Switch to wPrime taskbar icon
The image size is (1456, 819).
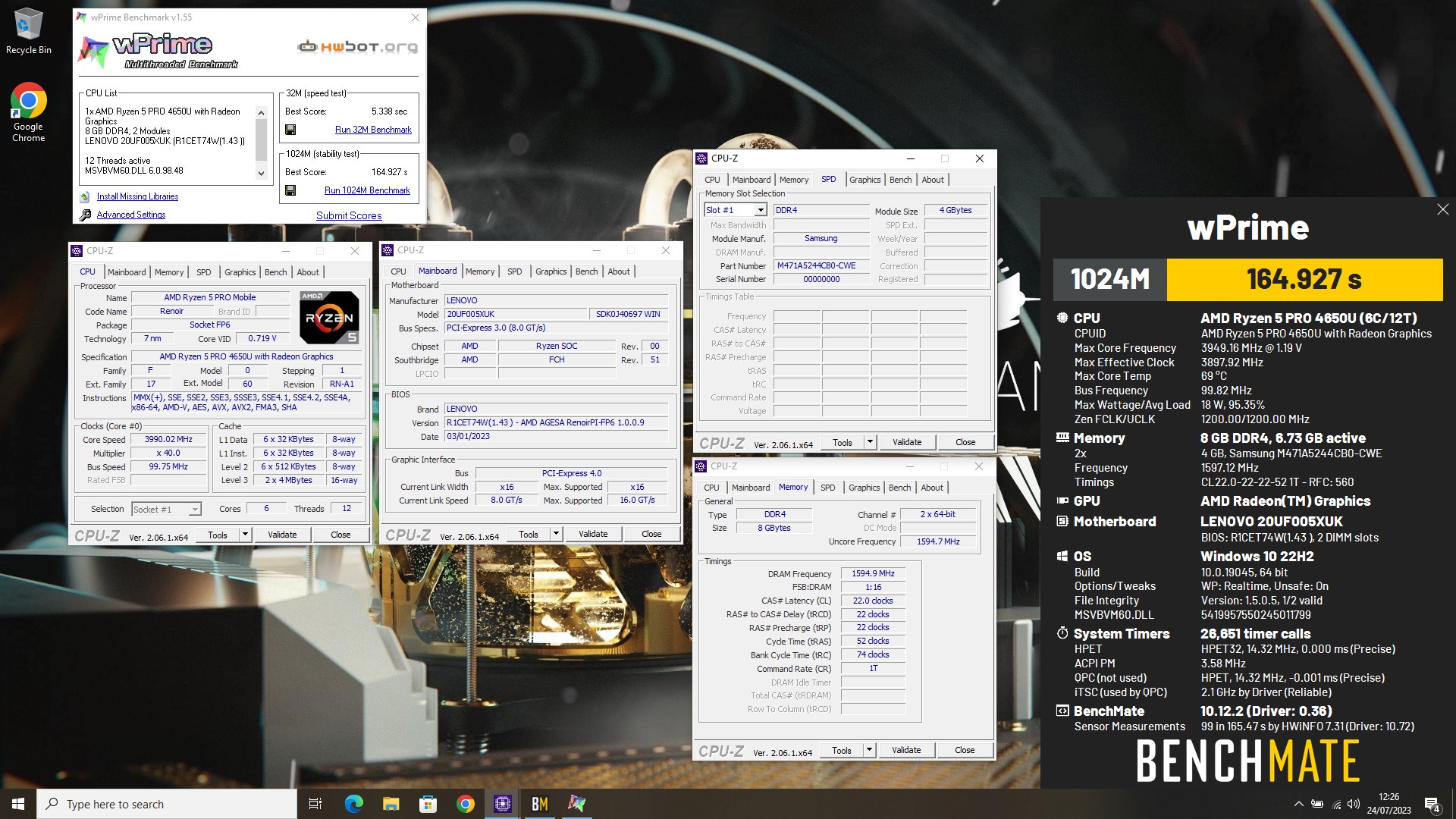point(577,804)
